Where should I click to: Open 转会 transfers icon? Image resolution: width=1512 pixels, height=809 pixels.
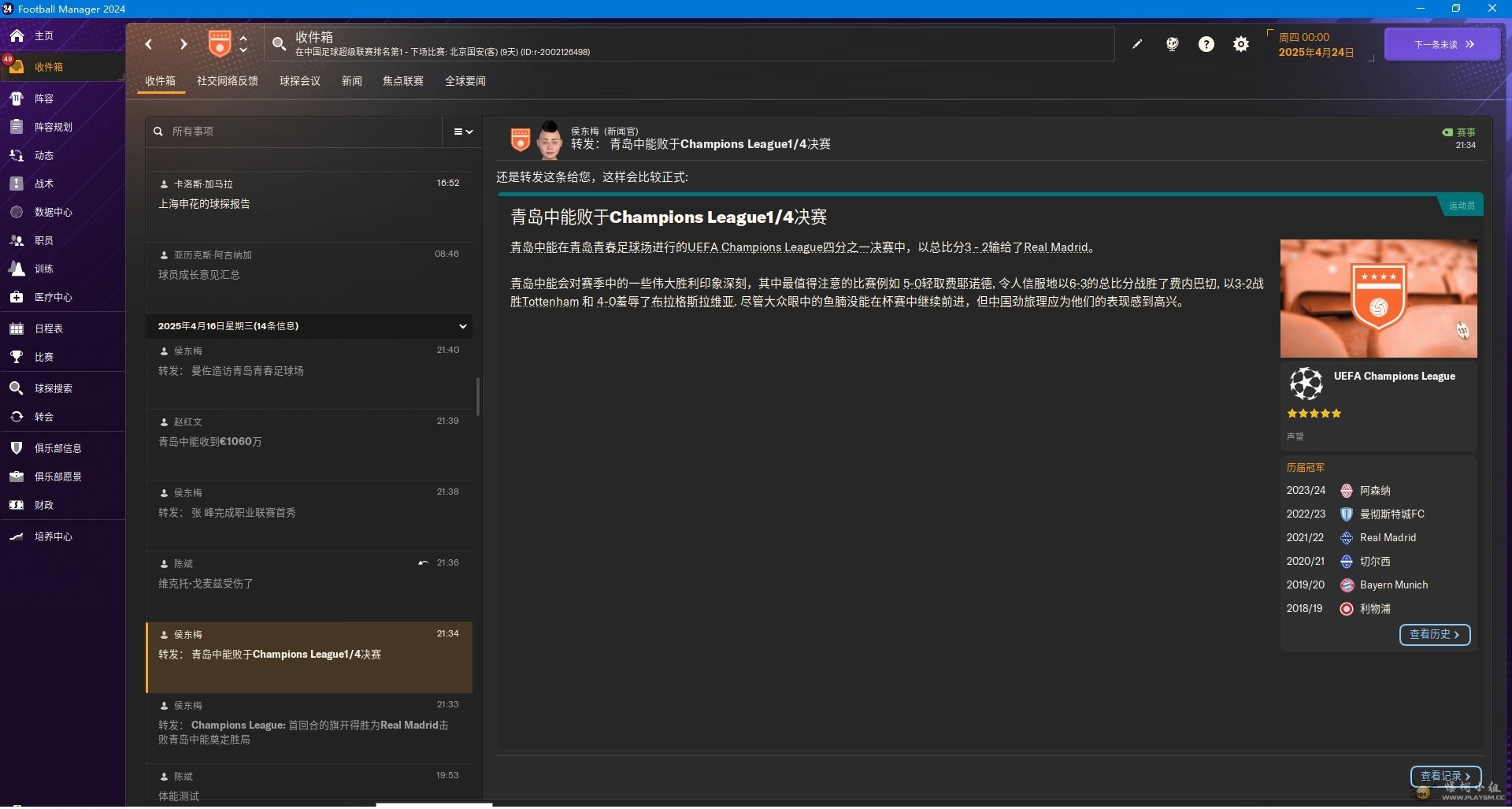[x=17, y=417]
